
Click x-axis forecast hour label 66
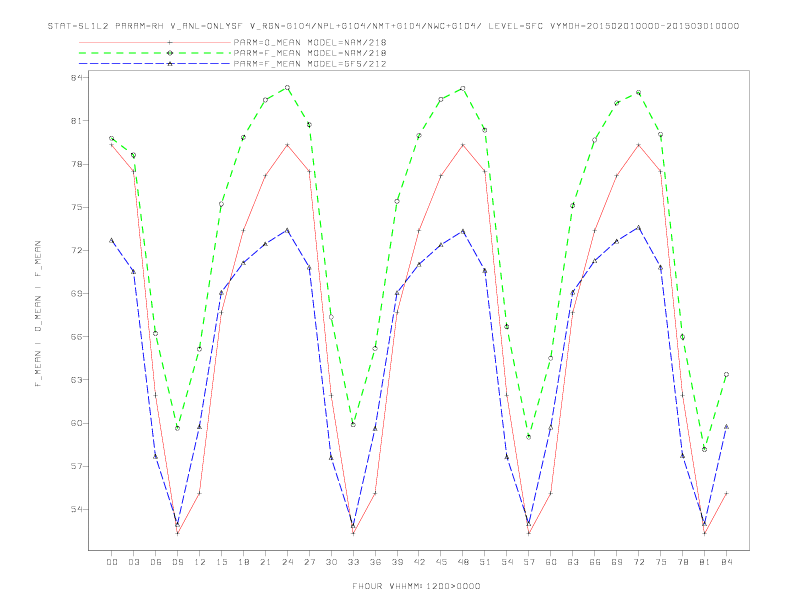coord(595,562)
